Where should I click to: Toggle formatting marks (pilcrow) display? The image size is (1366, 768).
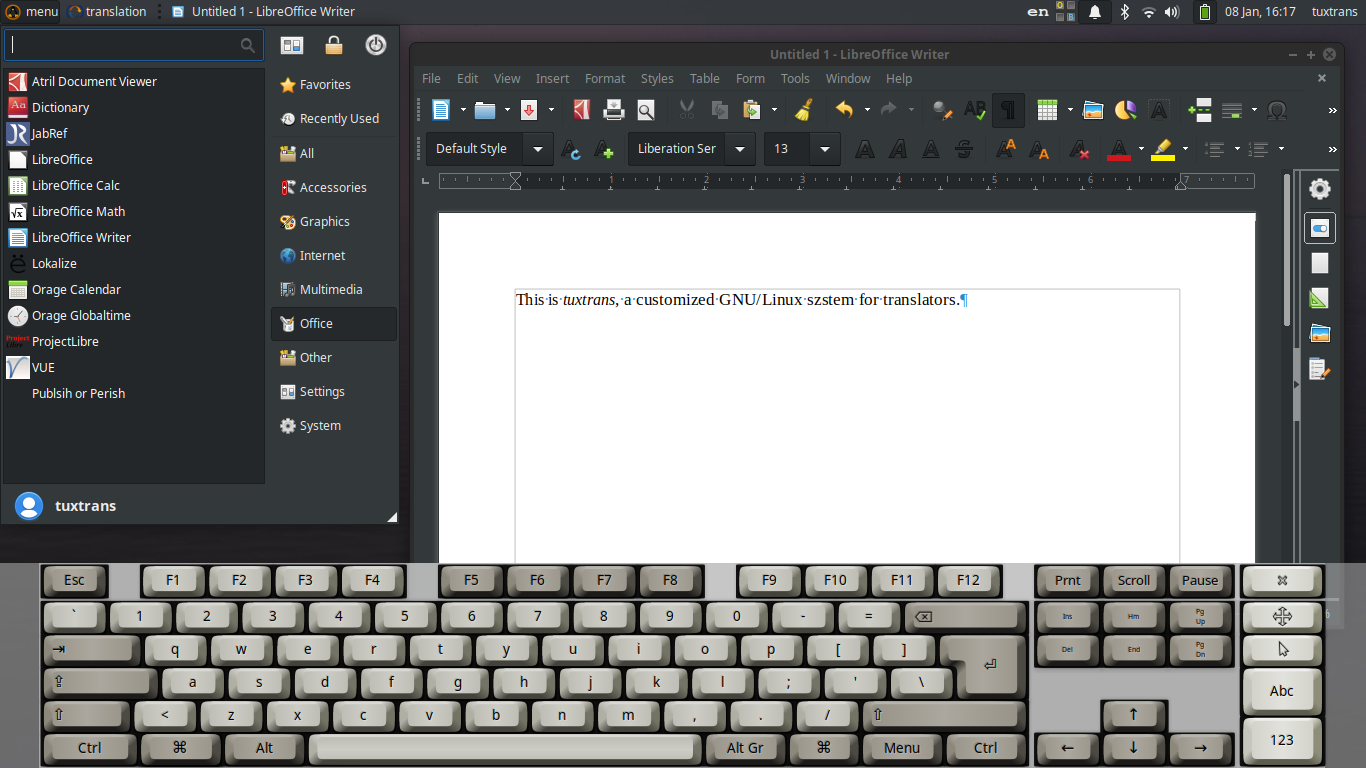(1008, 109)
